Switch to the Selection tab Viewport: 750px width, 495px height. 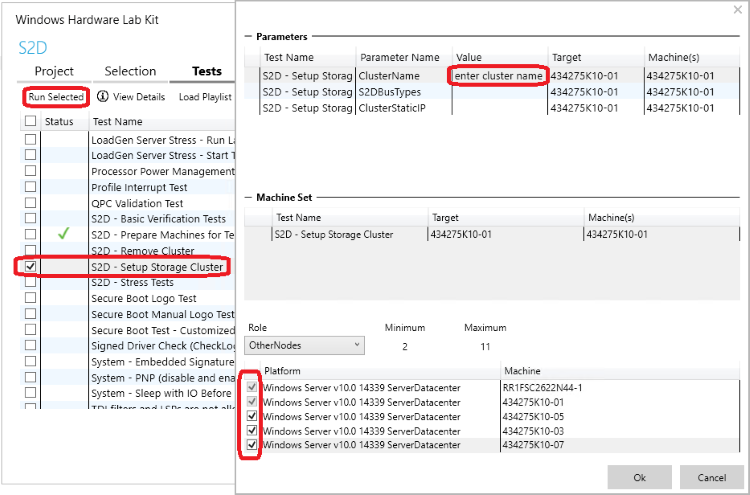[x=130, y=71]
